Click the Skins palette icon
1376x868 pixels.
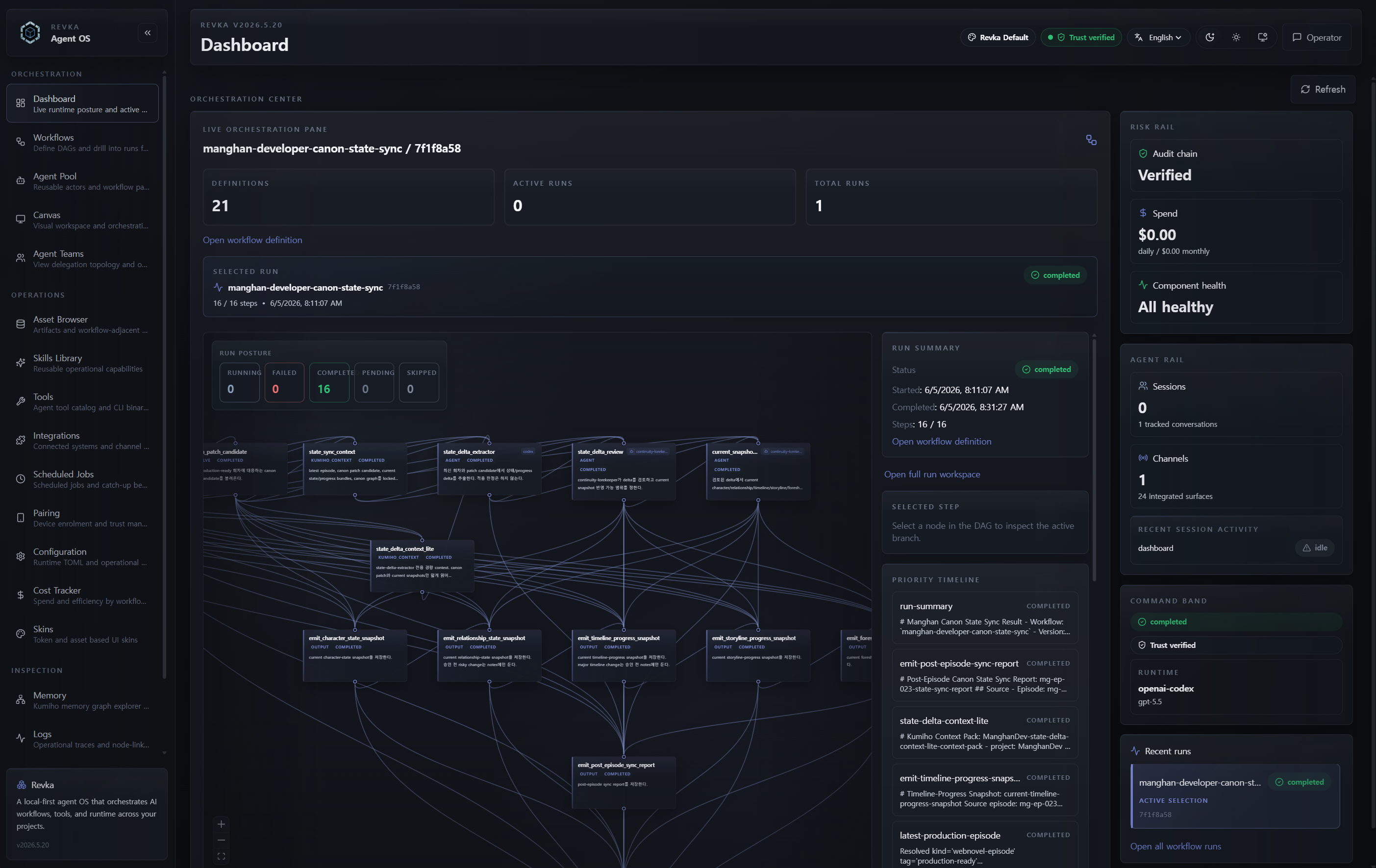[21, 634]
